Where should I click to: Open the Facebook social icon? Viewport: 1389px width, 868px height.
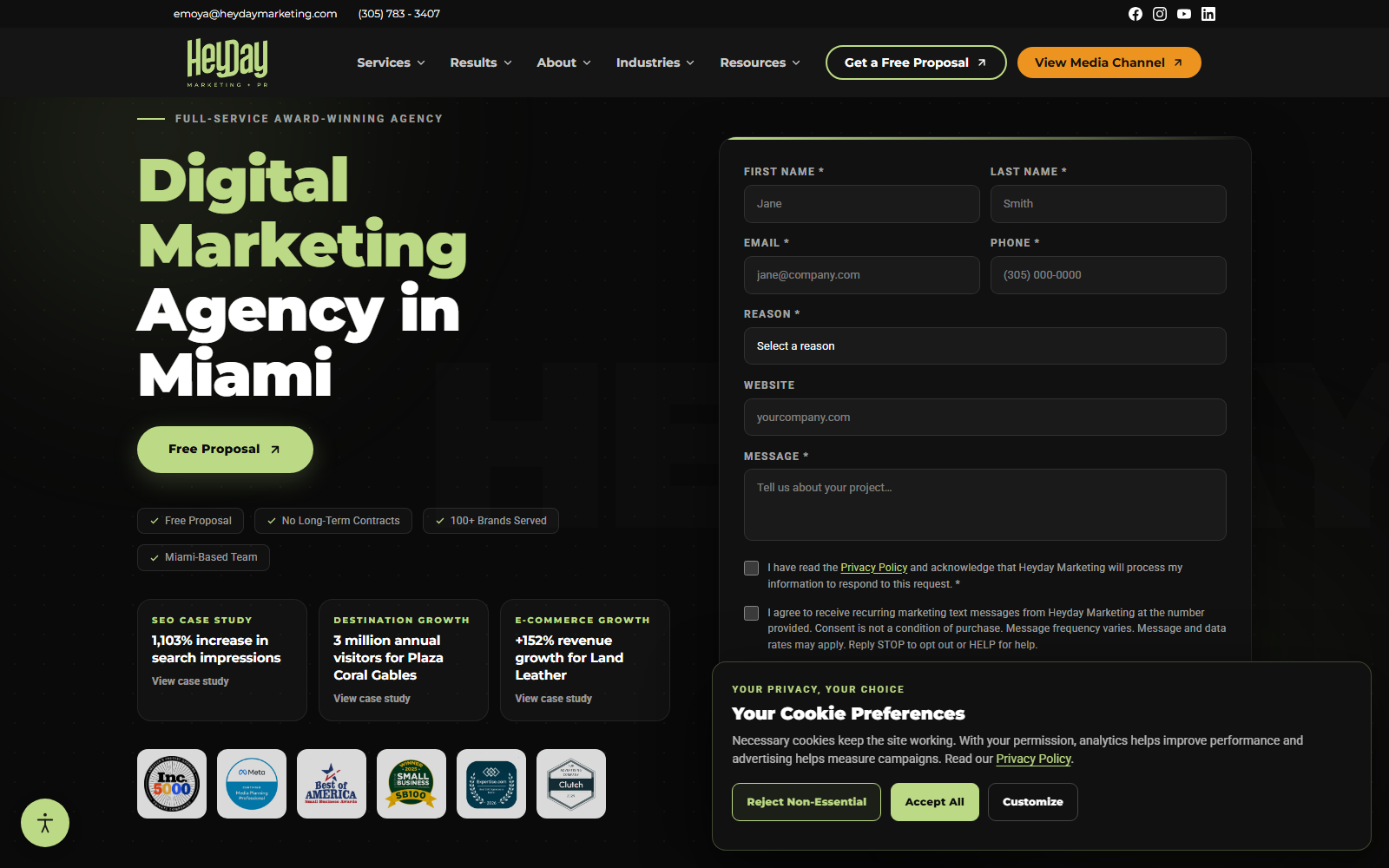[1136, 14]
